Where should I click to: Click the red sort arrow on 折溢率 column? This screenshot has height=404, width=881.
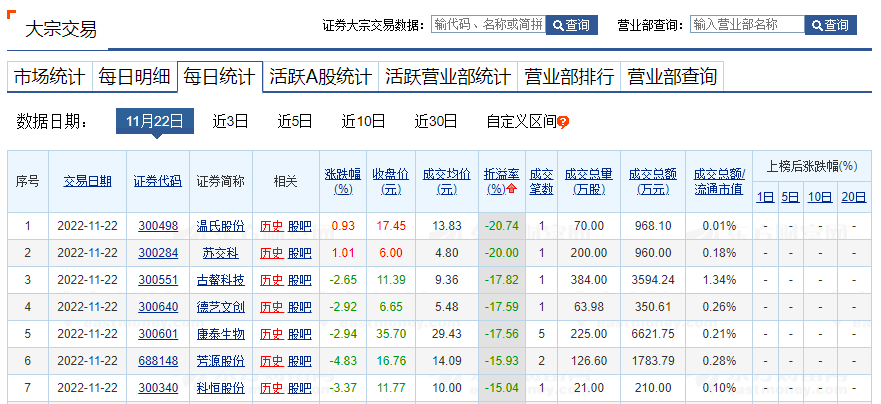click(512, 189)
